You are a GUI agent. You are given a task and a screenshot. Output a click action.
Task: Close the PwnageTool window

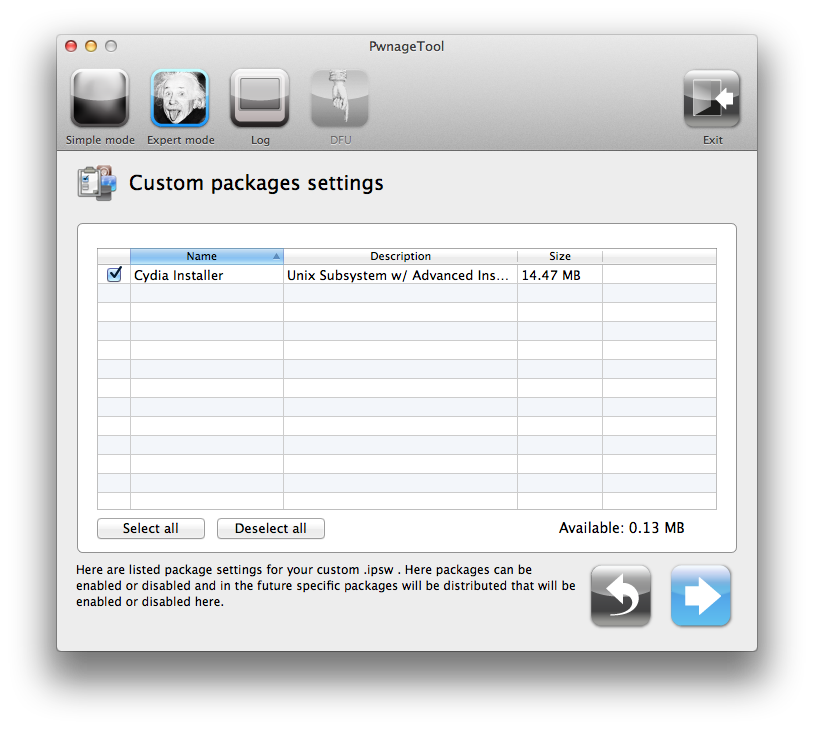71,46
